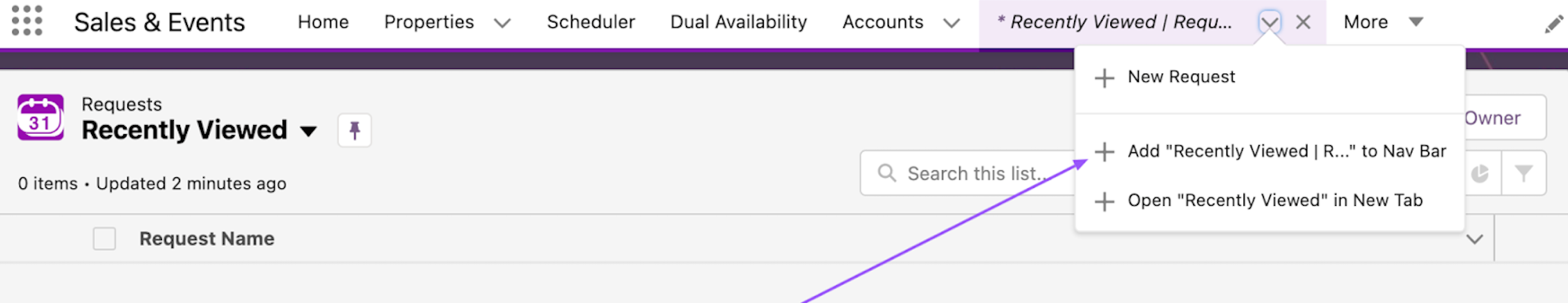Pin the Recently Viewed list view

(355, 131)
